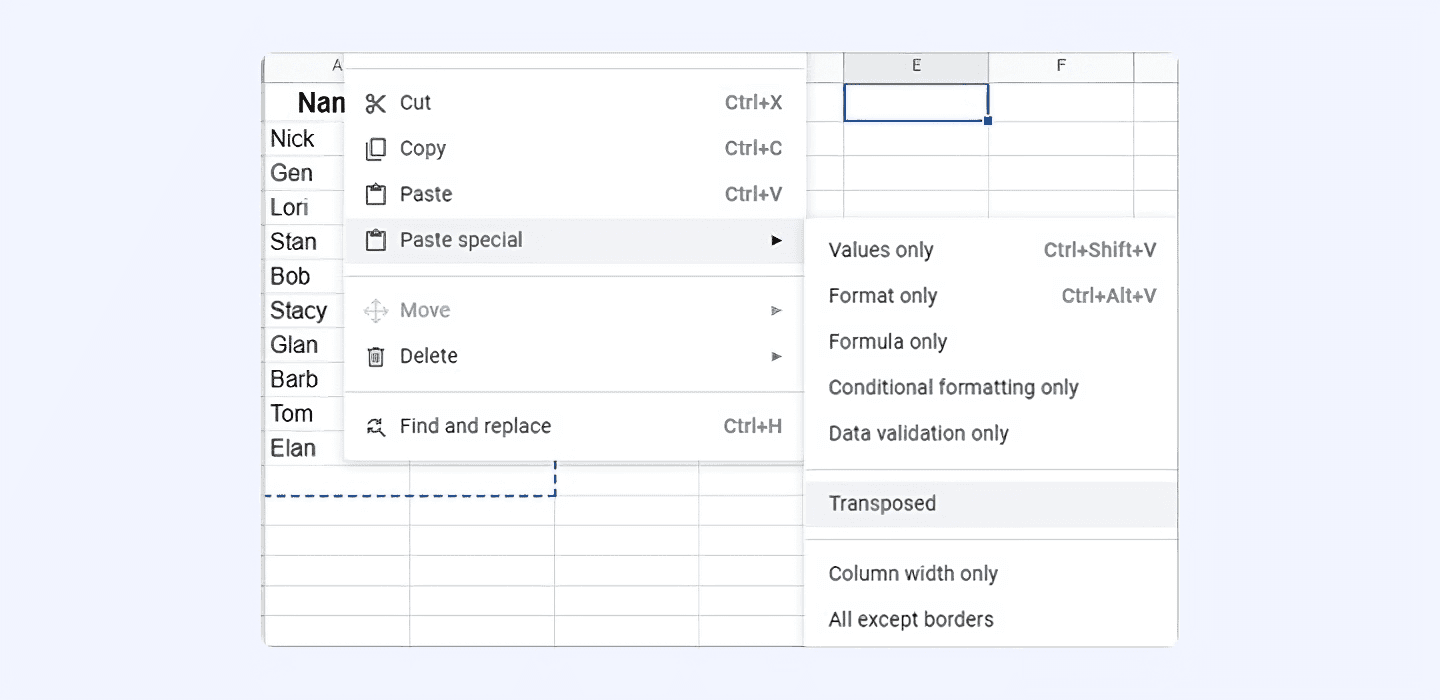Select Formula only paste option

888,343
